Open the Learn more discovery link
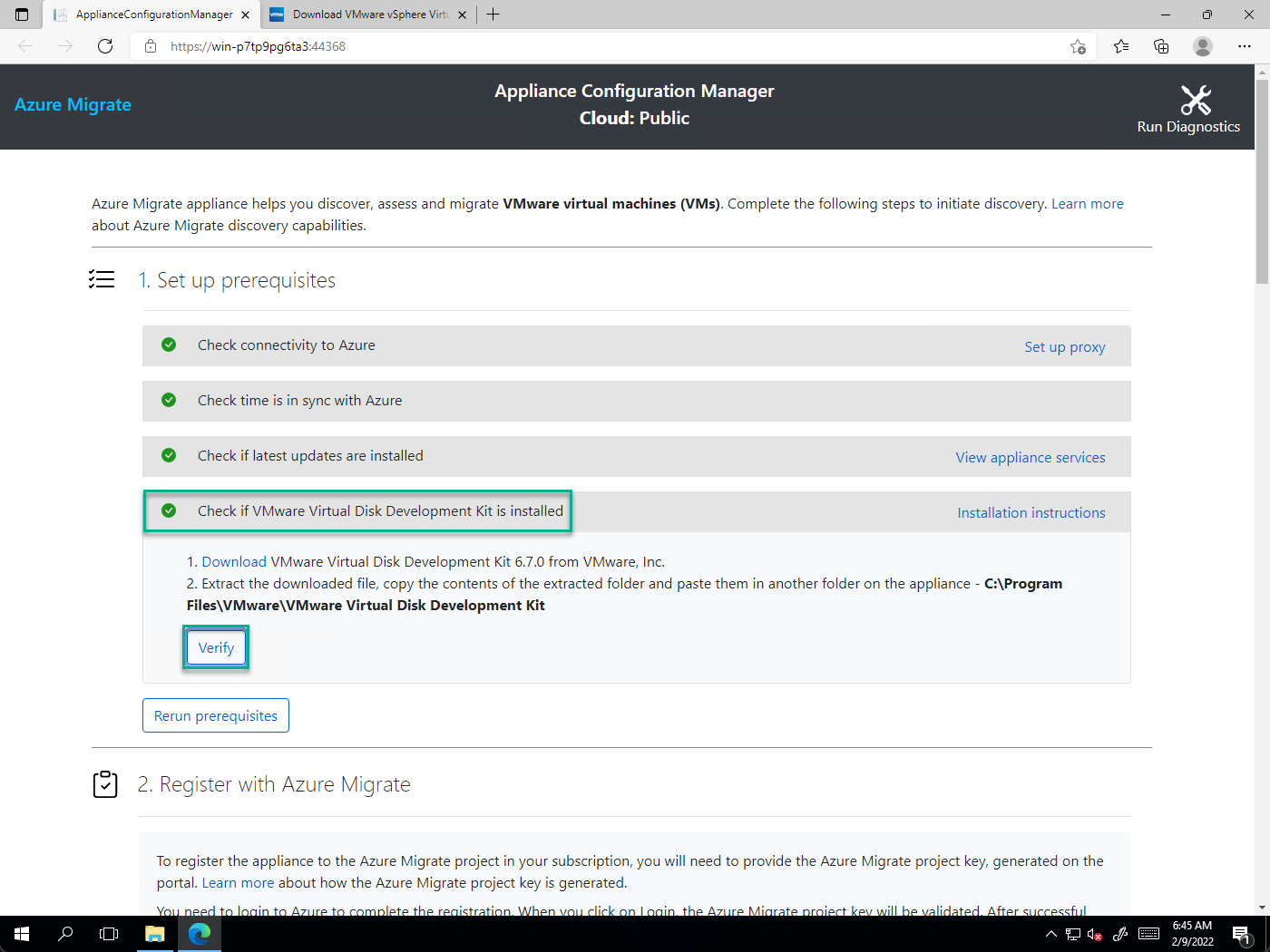The image size is (1270, 952). 1087,204
